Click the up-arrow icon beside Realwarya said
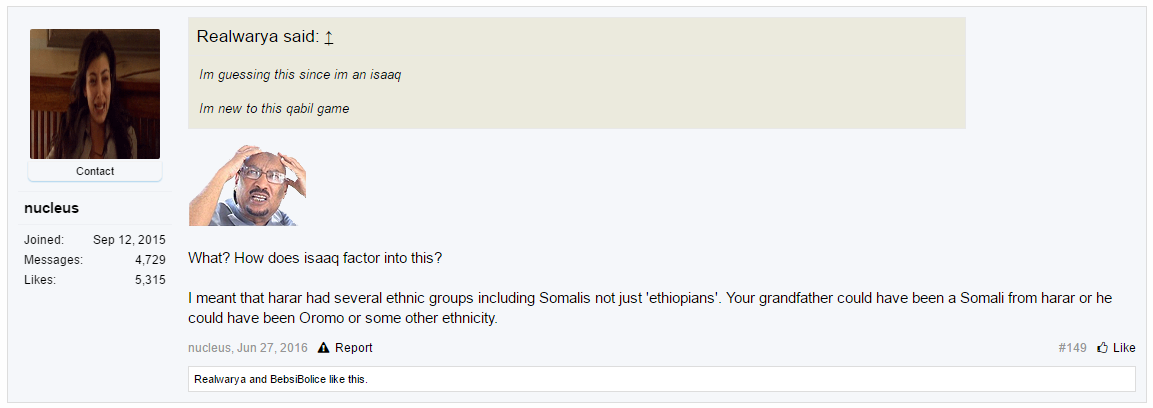Screen dimensions: 1153x408 [329, 37]
